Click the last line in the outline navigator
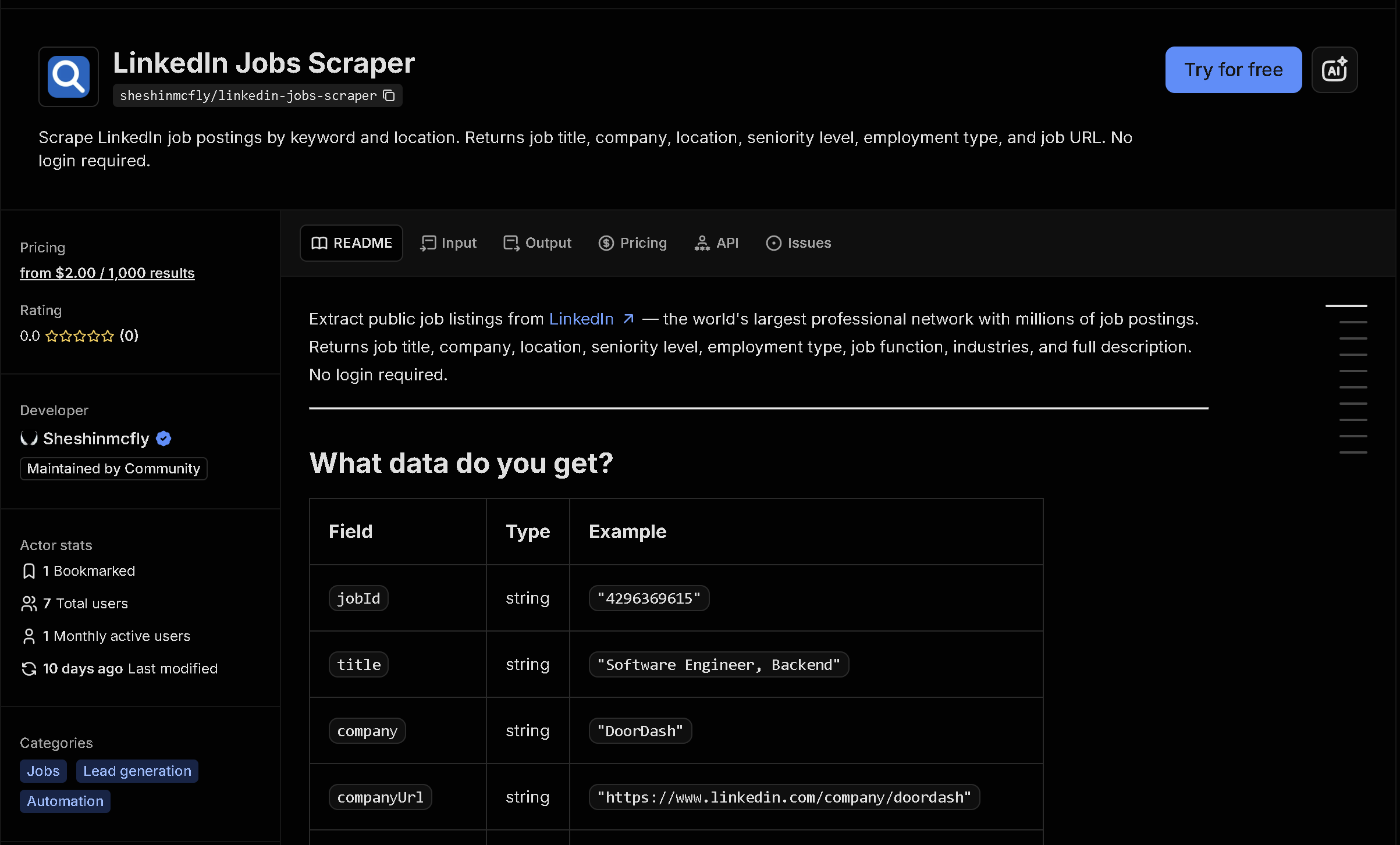 [1353, 452]
